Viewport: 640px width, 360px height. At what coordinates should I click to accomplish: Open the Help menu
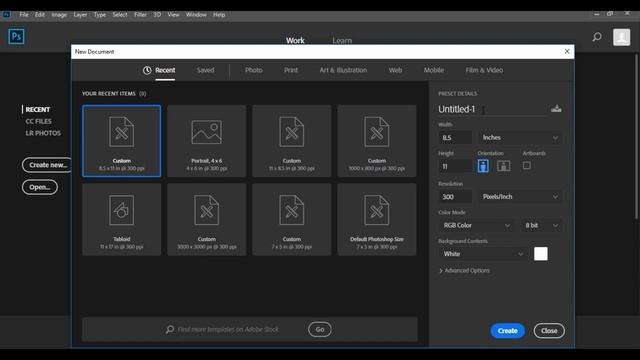pos(219,15)
